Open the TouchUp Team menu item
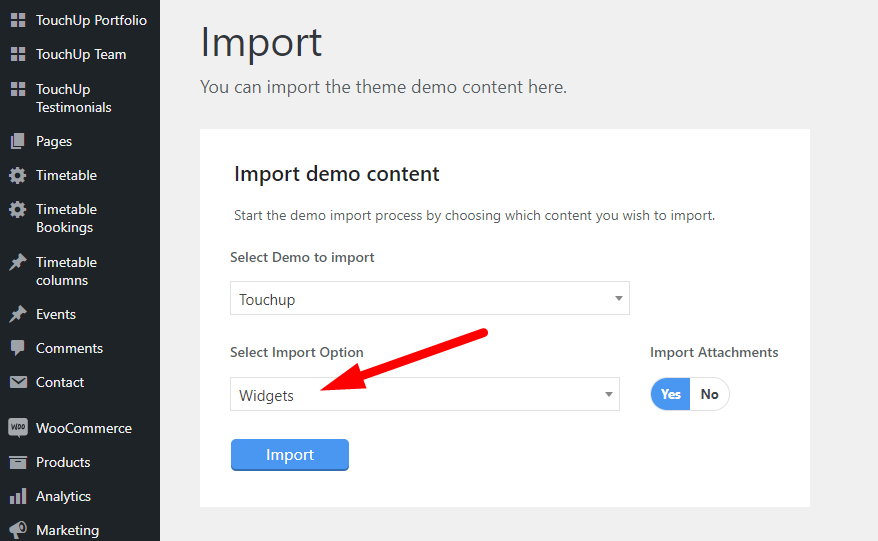The image size is (878, 541). point(81,54)
